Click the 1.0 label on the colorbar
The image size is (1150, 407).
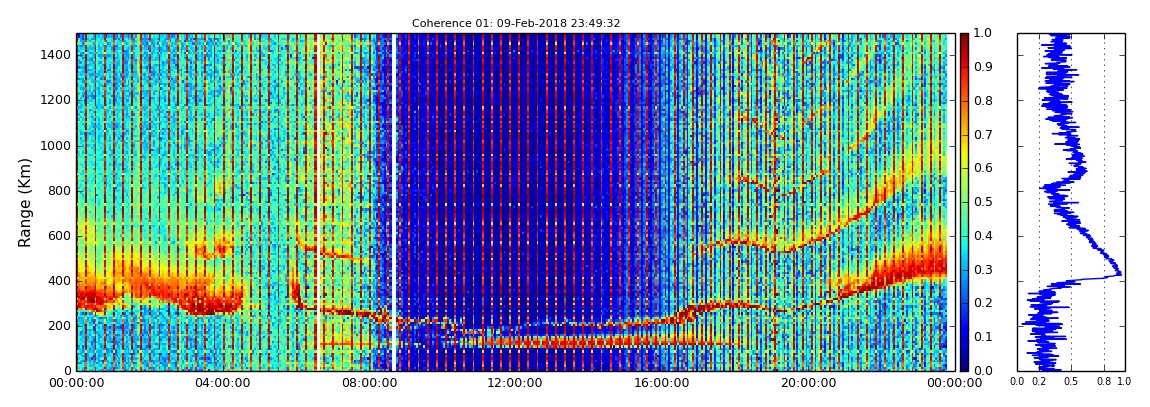click(x=982, y=34)
